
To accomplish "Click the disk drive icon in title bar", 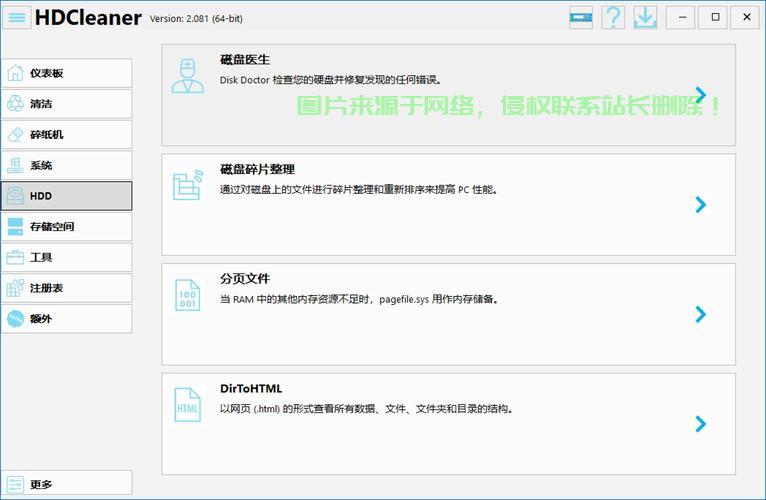I will (x=581, y=18).
